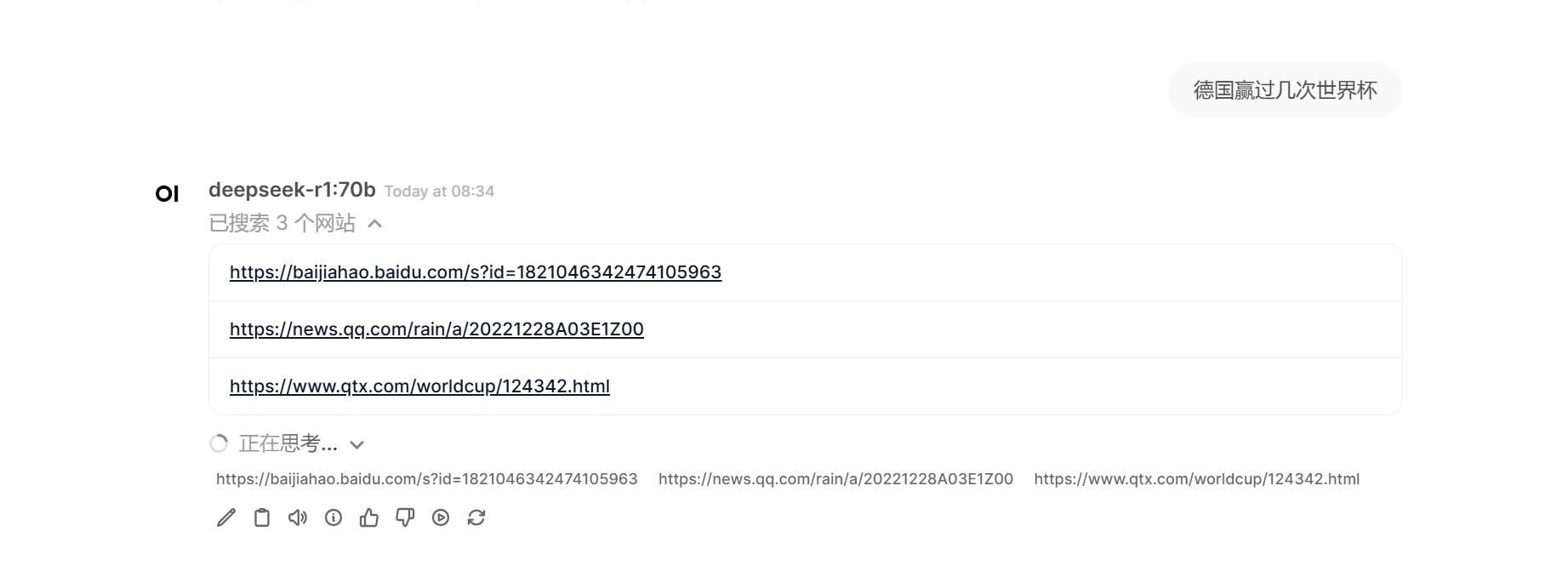The image size is (1568, 583).
Task: Click the Continue Response play icon
Action: point(441,517)
